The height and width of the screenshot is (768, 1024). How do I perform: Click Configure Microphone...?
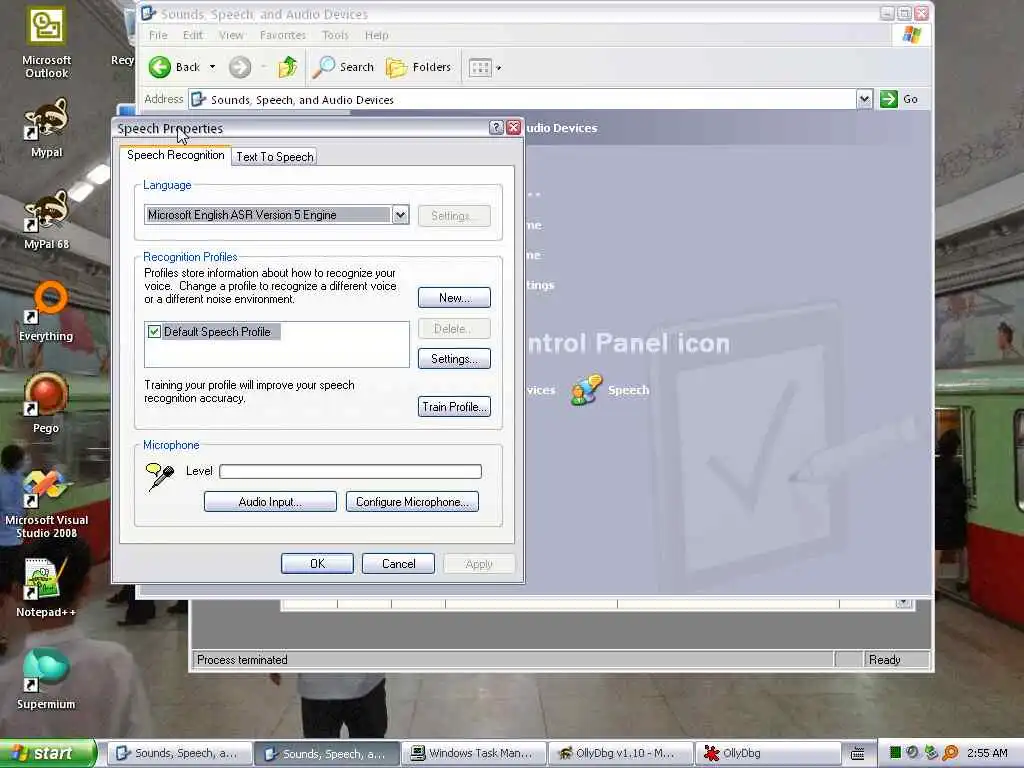click(412, 502)
